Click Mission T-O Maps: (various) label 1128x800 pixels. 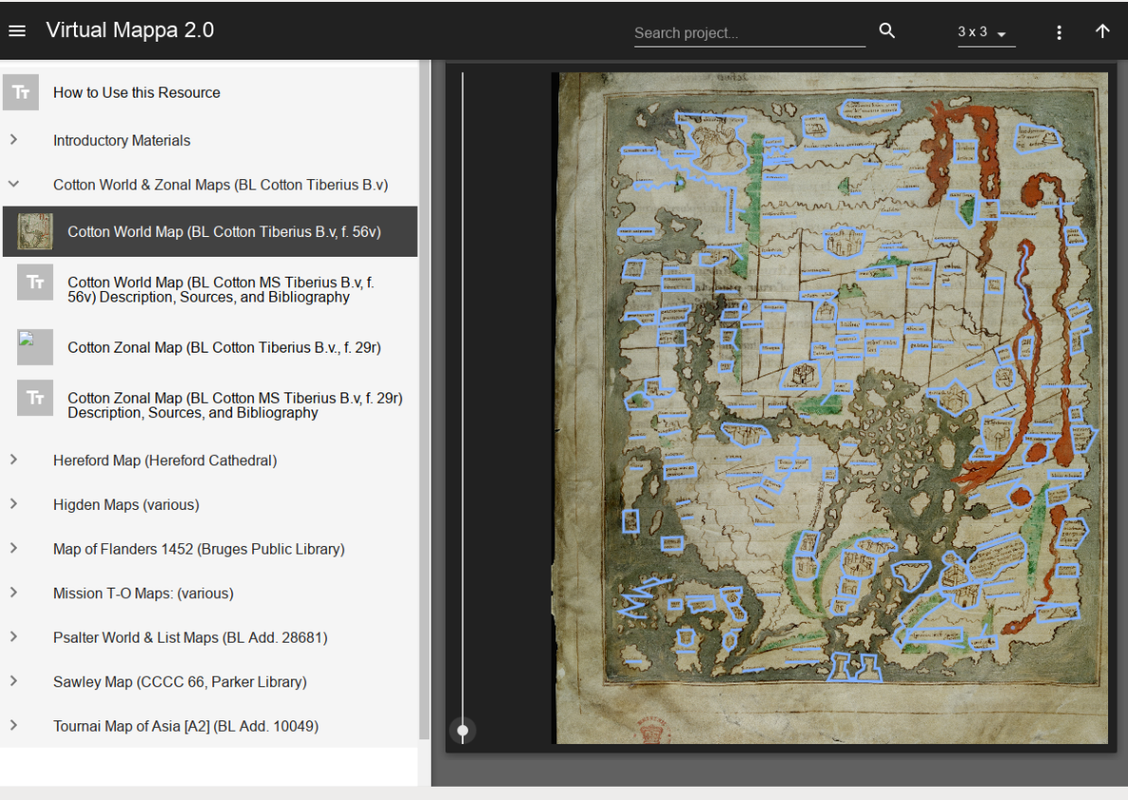click(143, 594)
